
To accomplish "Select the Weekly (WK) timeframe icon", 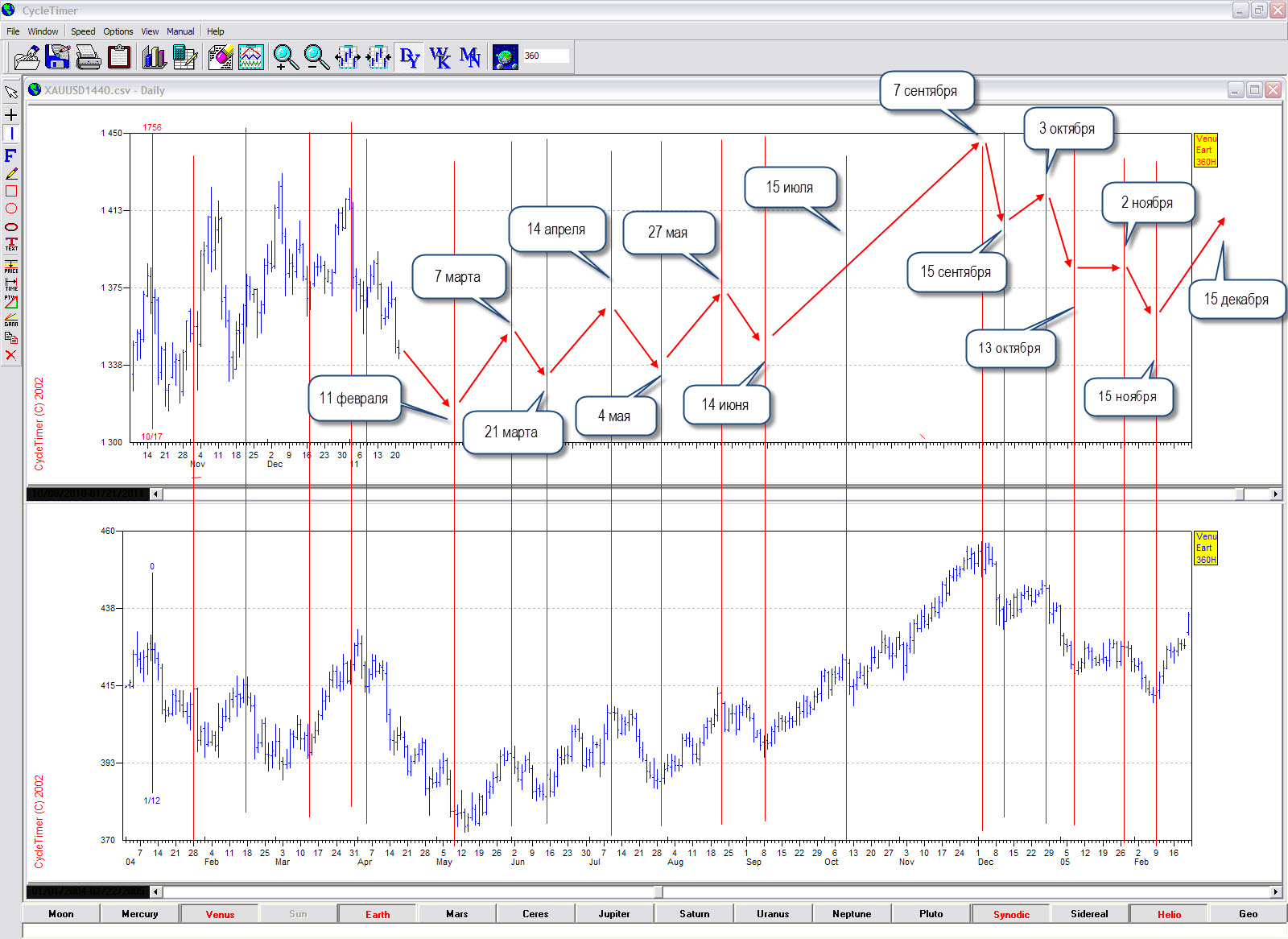I will pyautogui.click(x=440, y=57).
